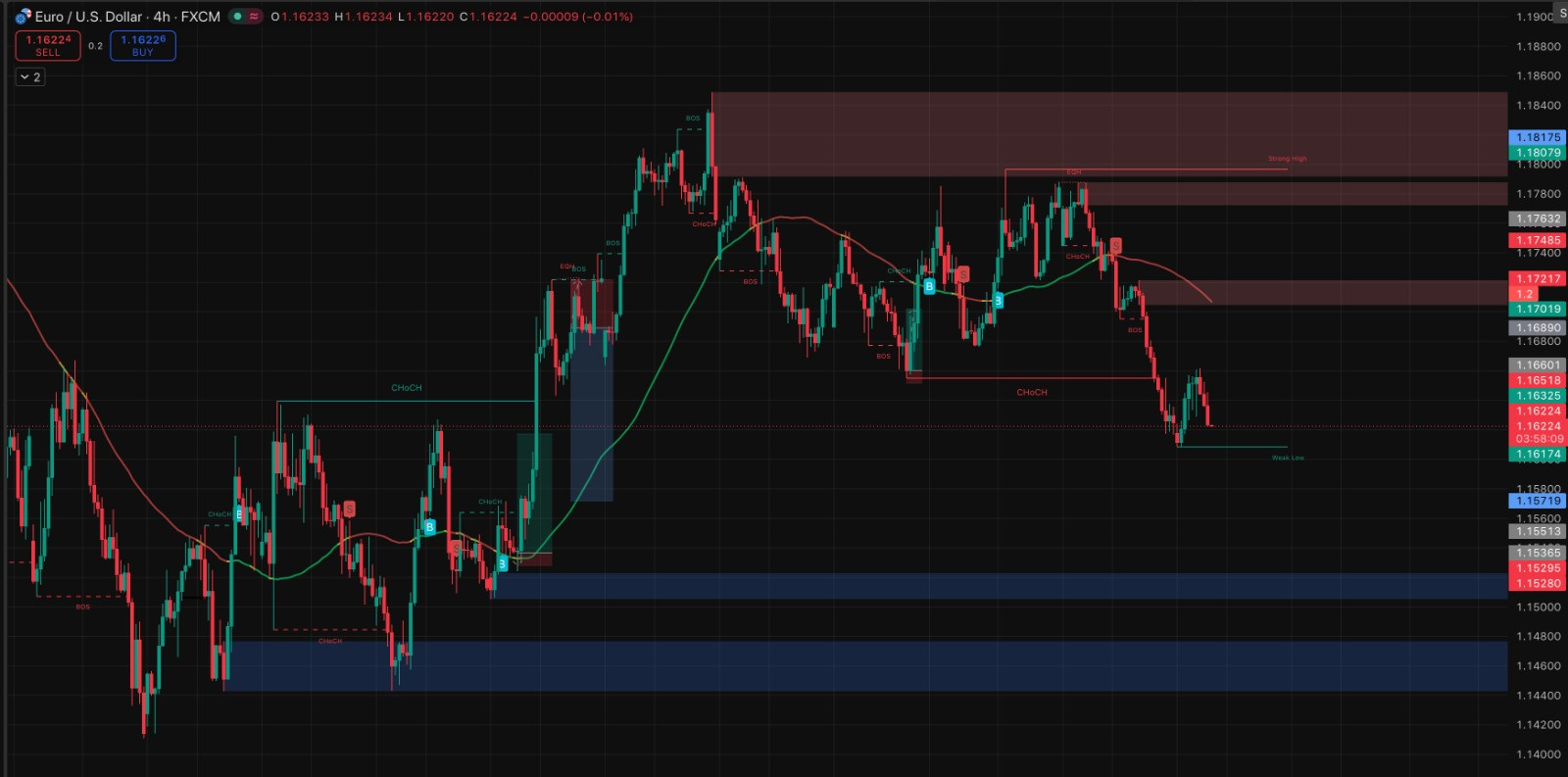Image resolution: width=1568 pixels, height=777 pixels.
Task: Click the SELL button at 1.16224
Action: [x=48, y=45]
